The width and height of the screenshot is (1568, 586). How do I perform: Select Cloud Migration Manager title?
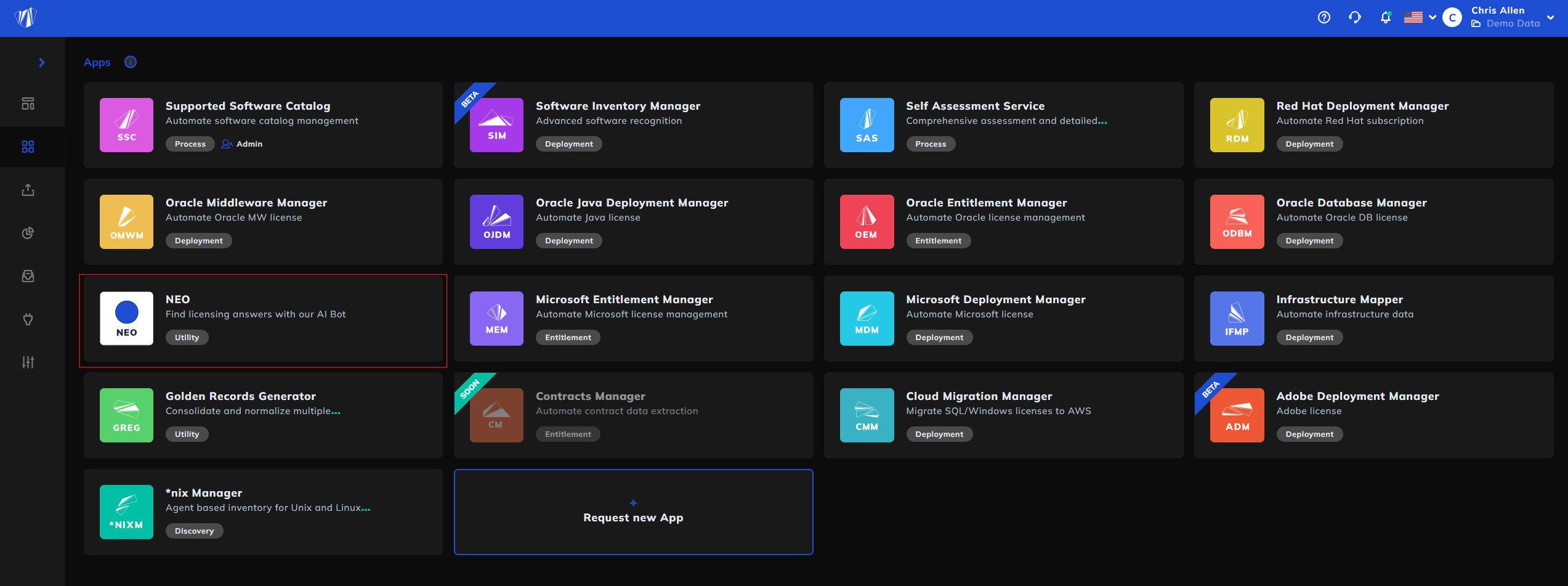[979, 396]
